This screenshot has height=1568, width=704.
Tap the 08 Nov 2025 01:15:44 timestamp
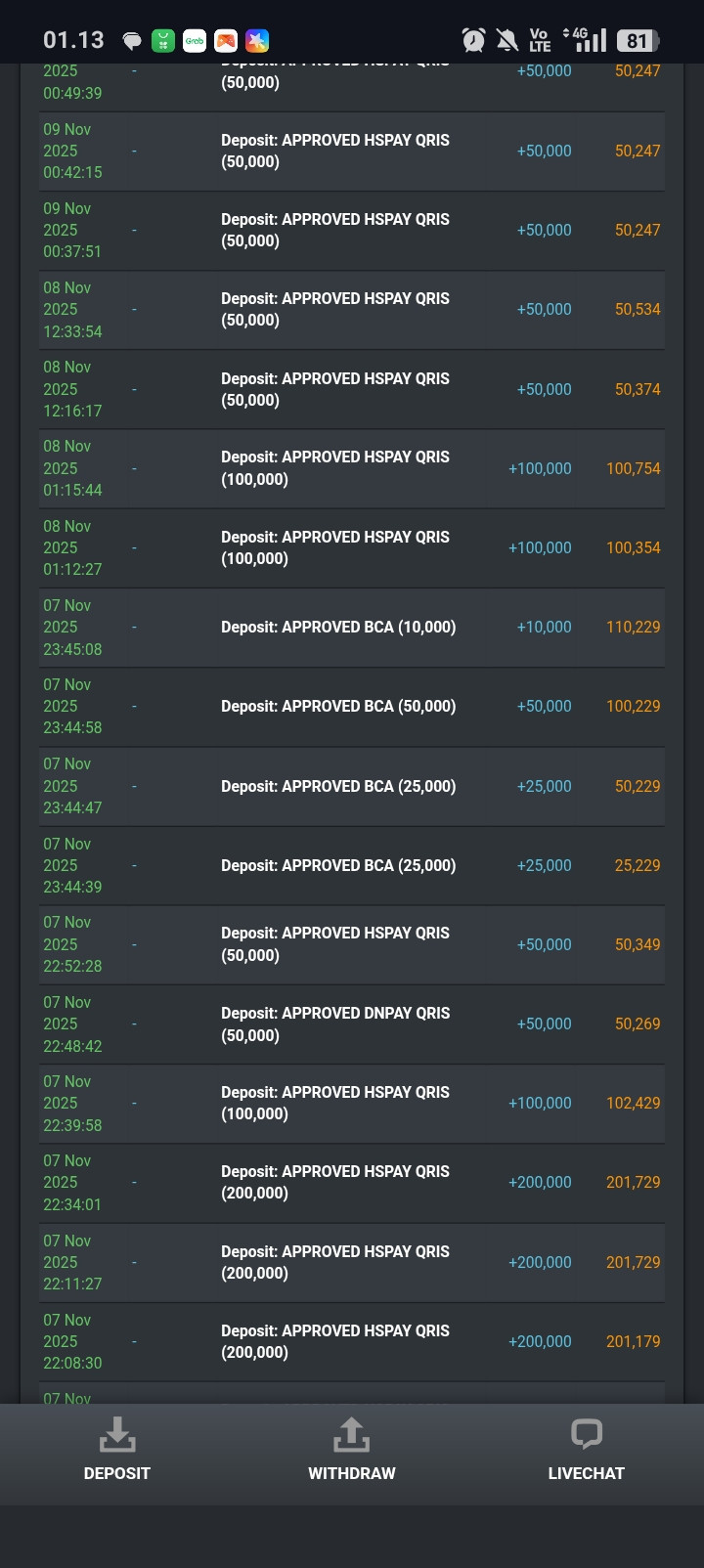coord(72,468)
